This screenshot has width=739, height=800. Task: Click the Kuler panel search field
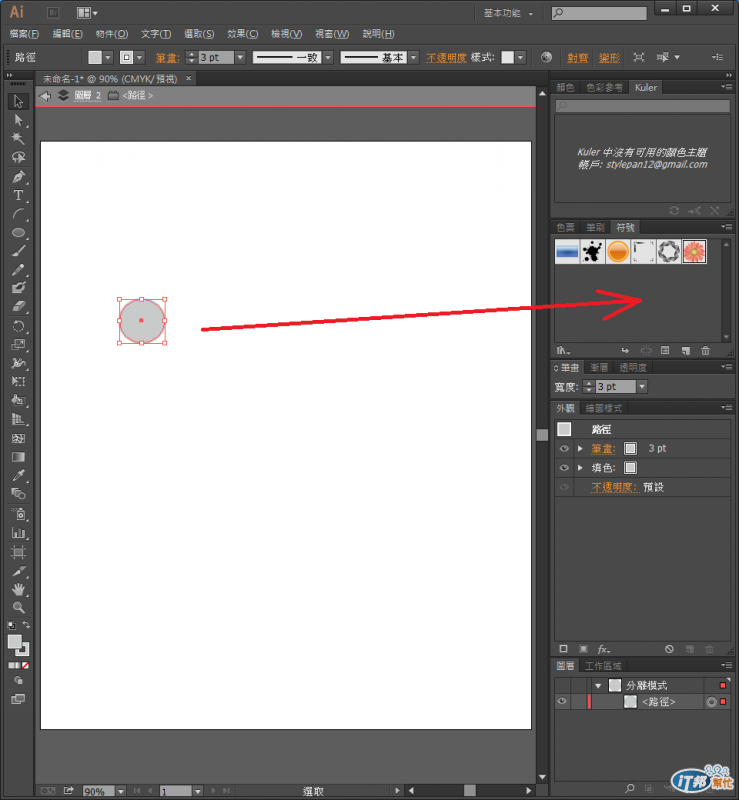[x=643, y=106]
